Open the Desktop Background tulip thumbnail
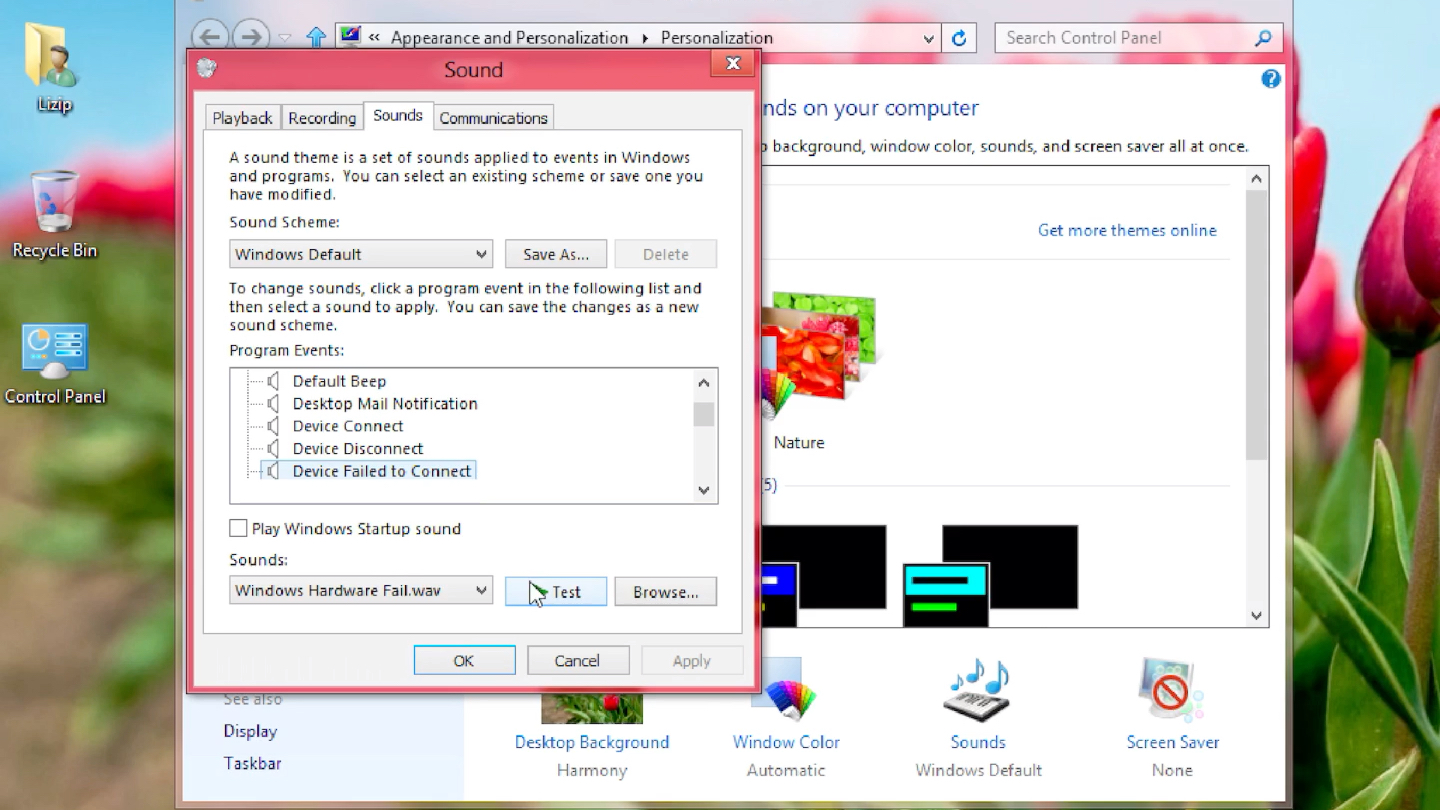 pyautogui.click(x=592, y=706)
